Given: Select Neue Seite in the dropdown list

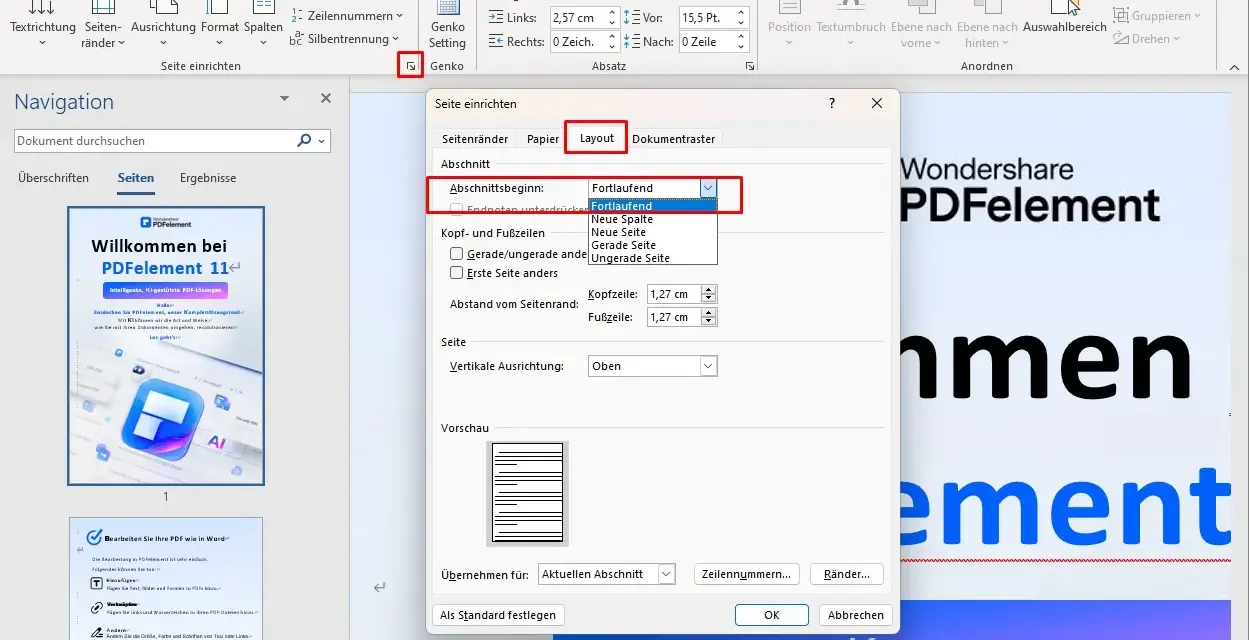Looking at the screenshot, I should coord(653,232).
